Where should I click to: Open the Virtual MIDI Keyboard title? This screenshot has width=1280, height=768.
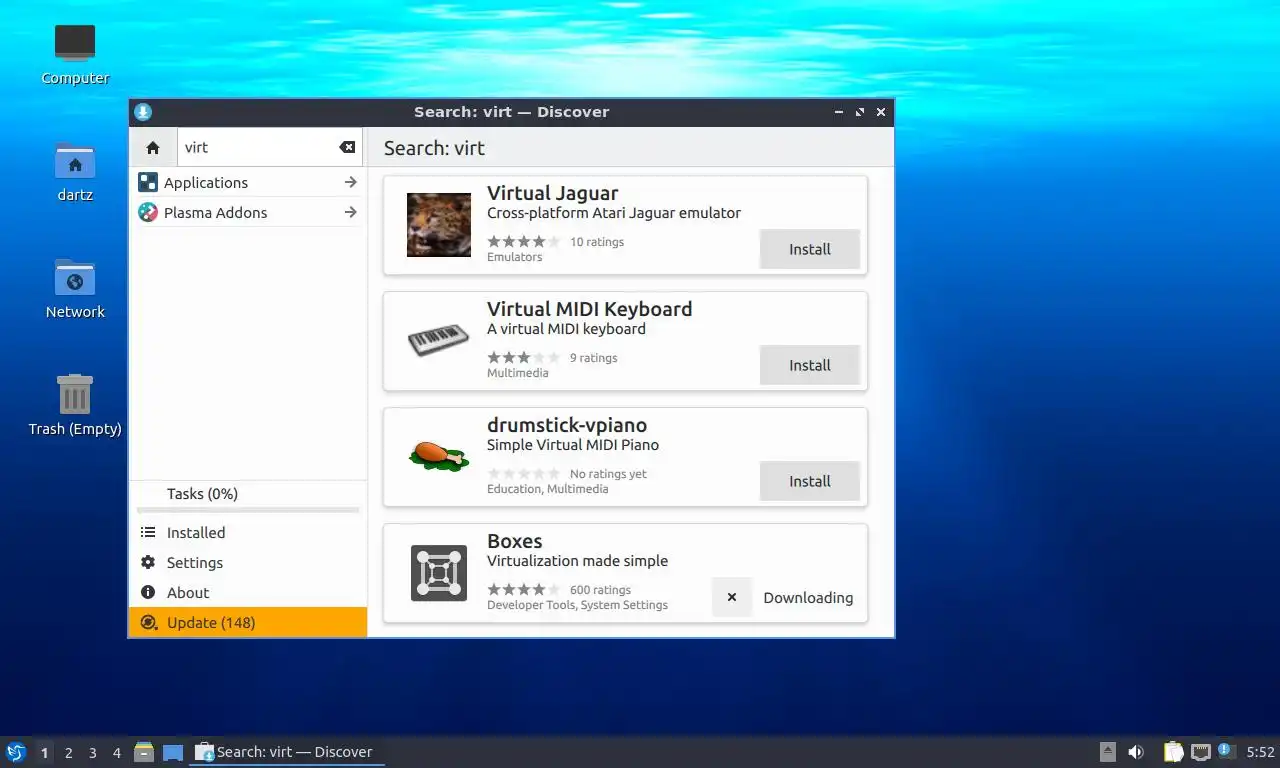(x=589, y=309)
